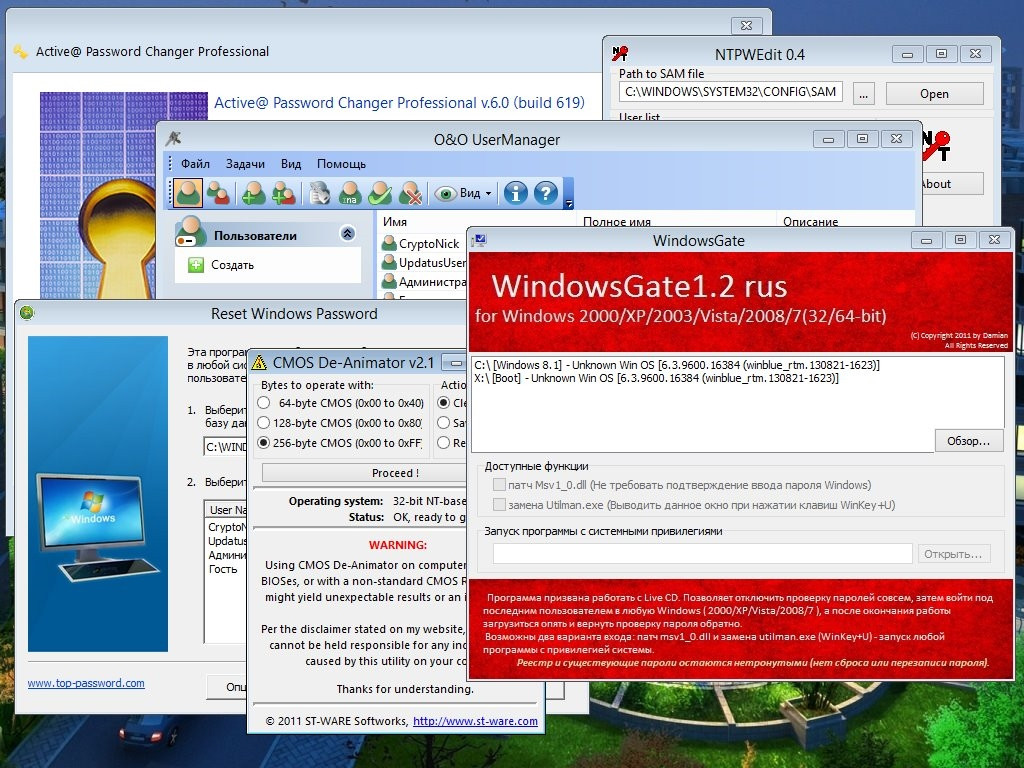Click the Windows monitor image in Reset Windows Password
This screenshot has width=1024, height=768.
point(98,494)
